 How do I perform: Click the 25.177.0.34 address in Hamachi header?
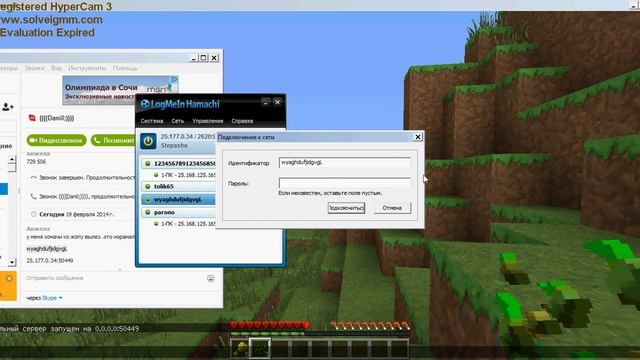tap(176, 136)
